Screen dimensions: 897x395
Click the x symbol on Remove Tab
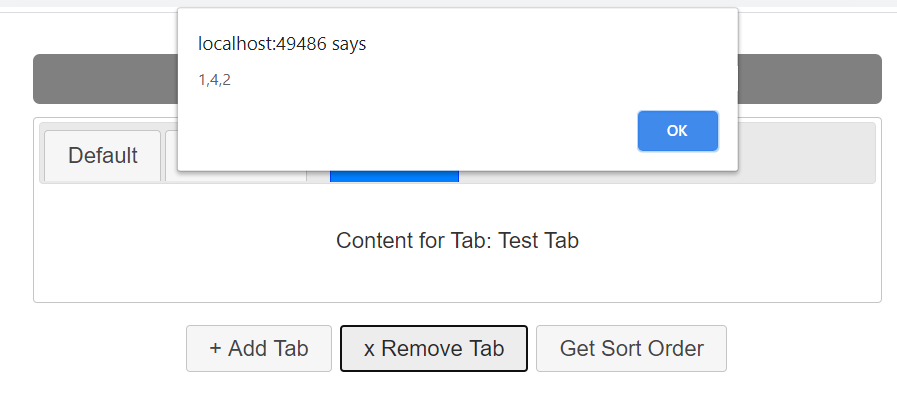[370, 349]
